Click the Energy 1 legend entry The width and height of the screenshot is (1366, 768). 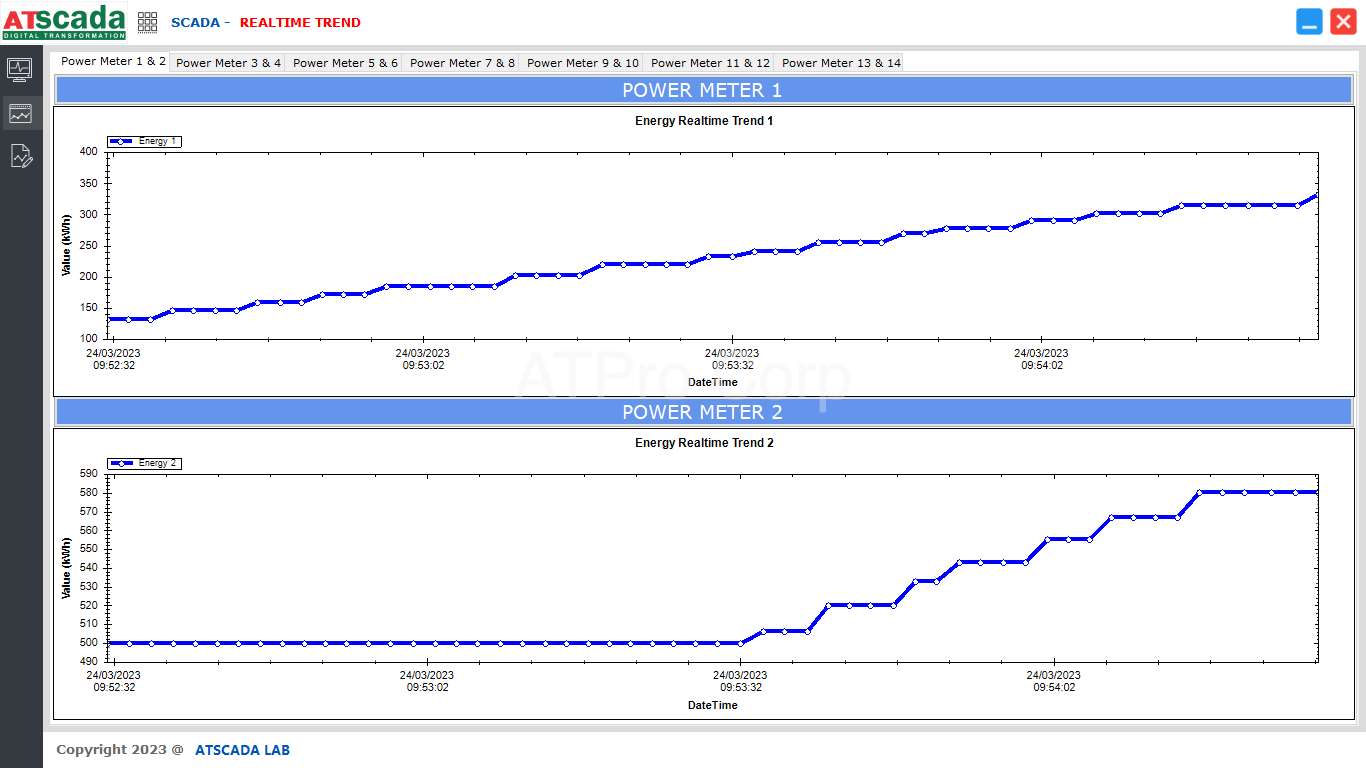145,141
